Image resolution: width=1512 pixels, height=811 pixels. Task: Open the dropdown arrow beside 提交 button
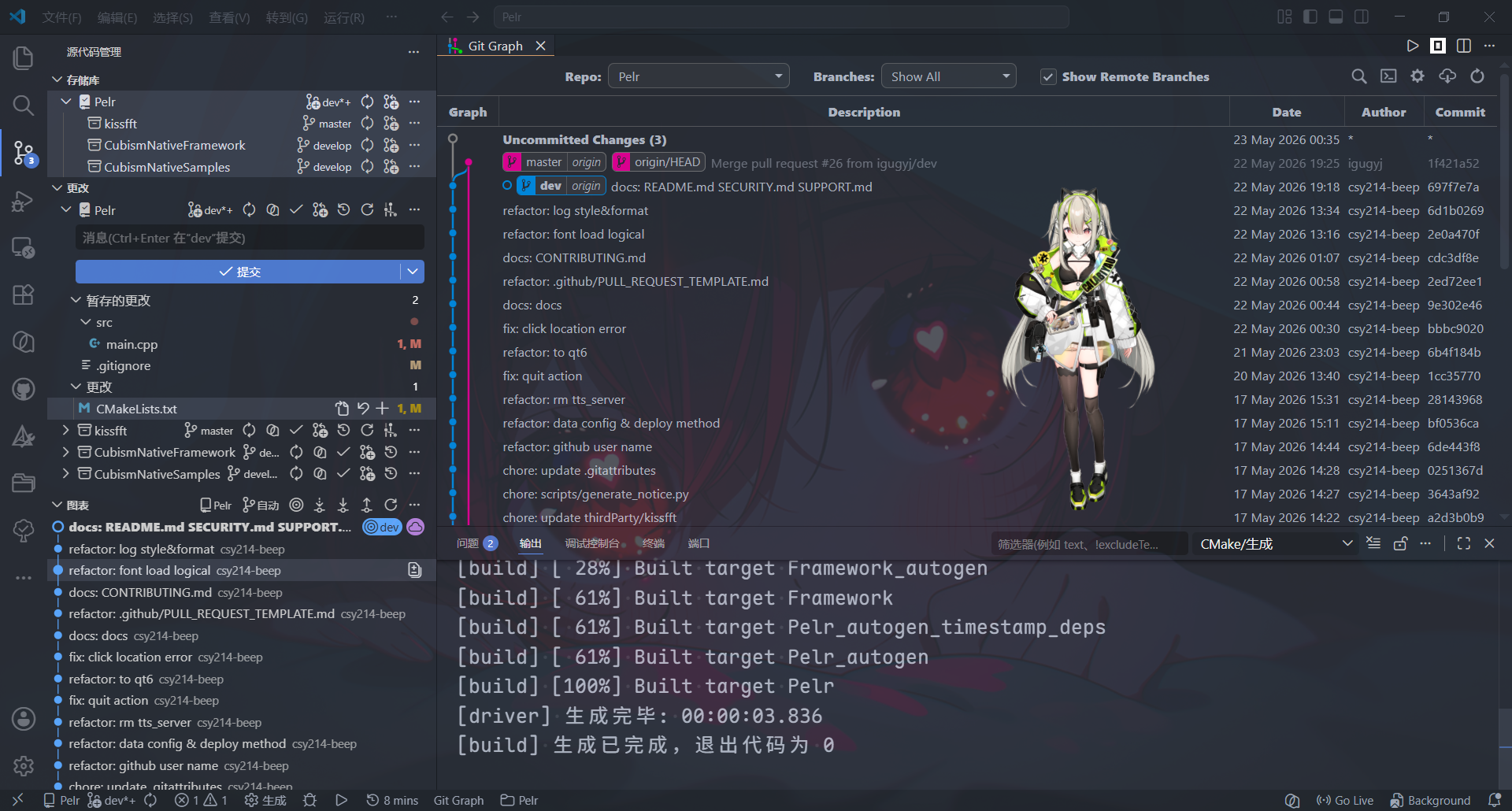coord(413,272)
